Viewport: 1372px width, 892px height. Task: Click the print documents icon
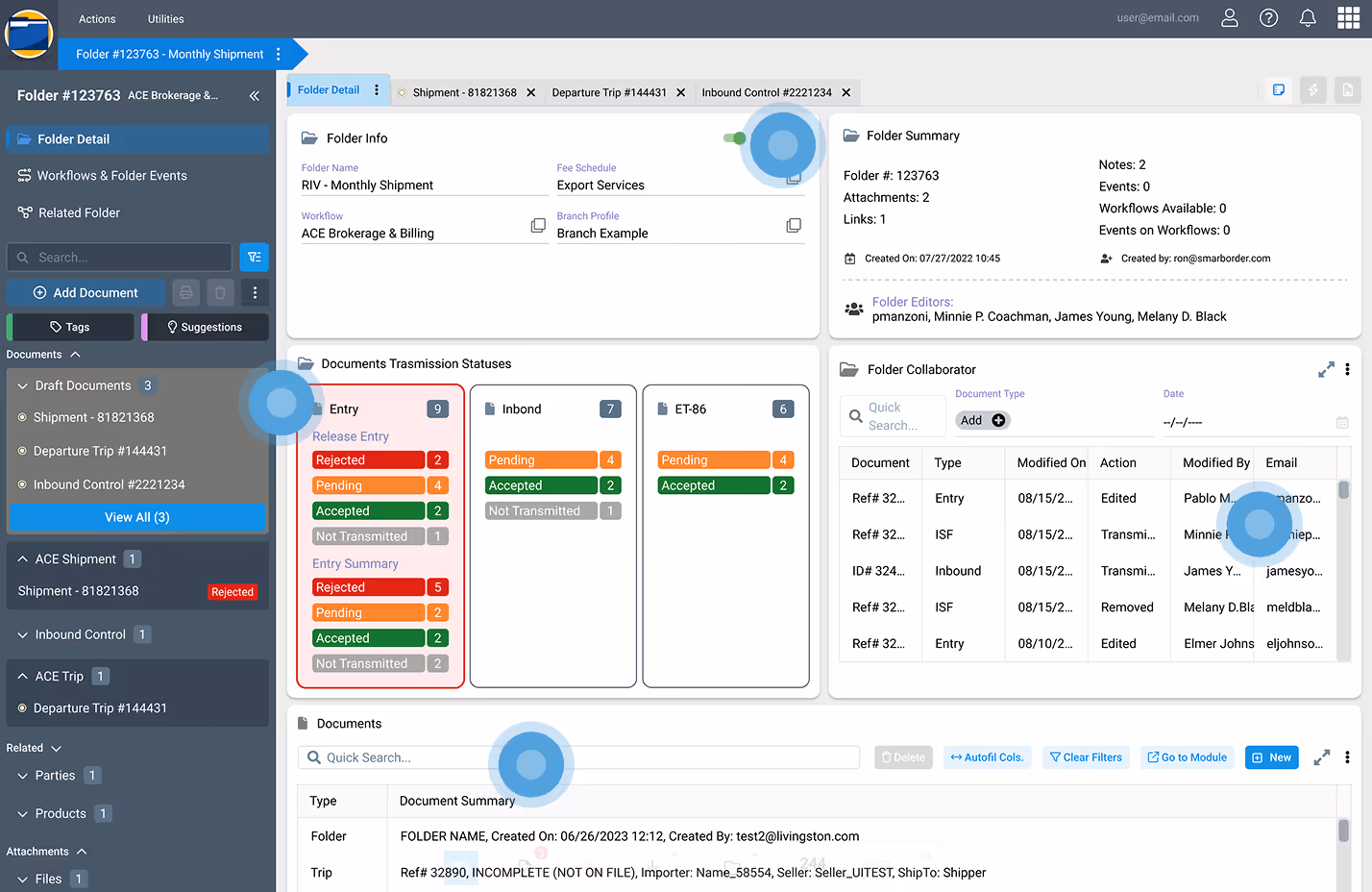[186, 292]
